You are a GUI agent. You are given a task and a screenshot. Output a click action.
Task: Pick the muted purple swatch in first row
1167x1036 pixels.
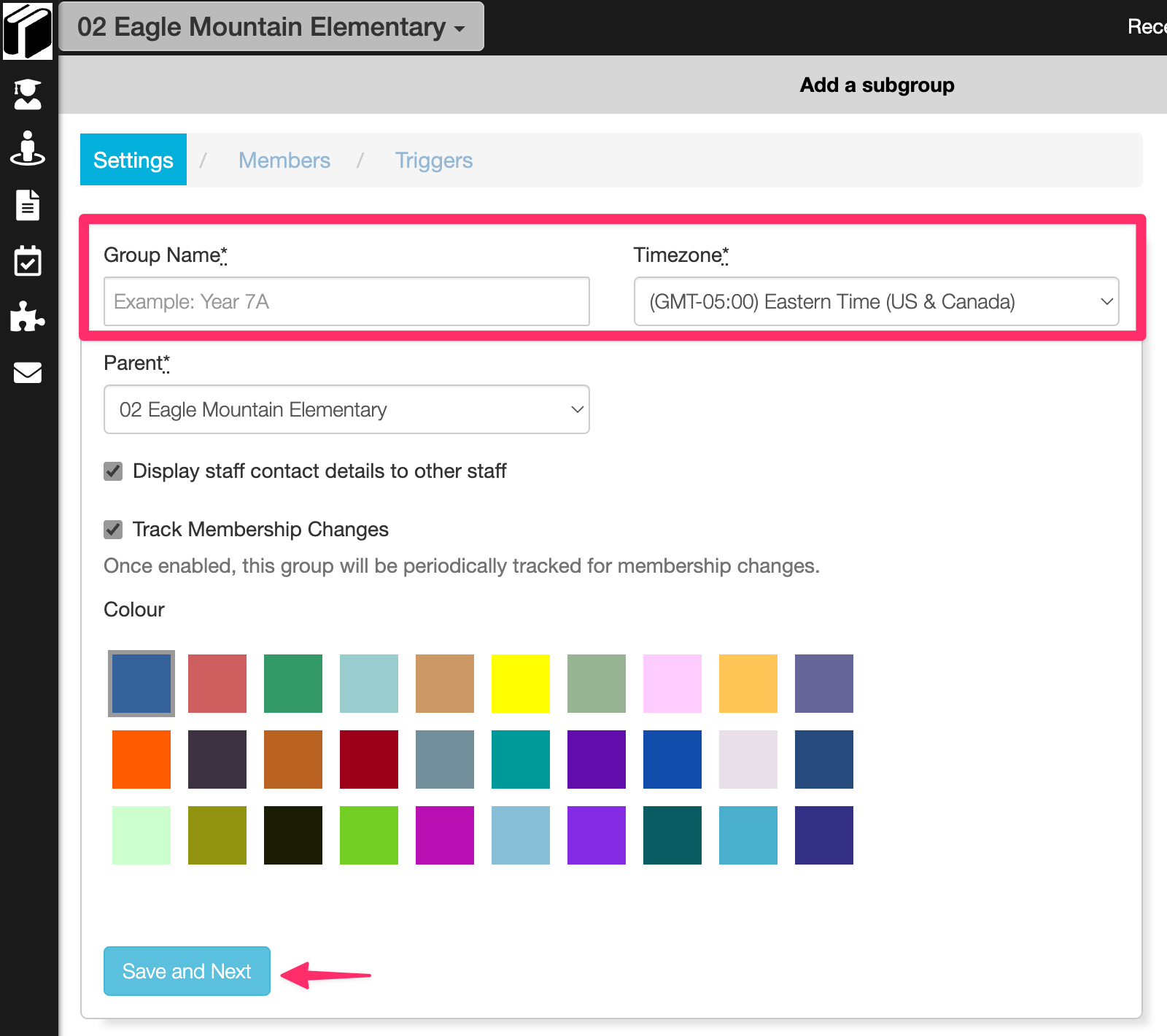824,684
